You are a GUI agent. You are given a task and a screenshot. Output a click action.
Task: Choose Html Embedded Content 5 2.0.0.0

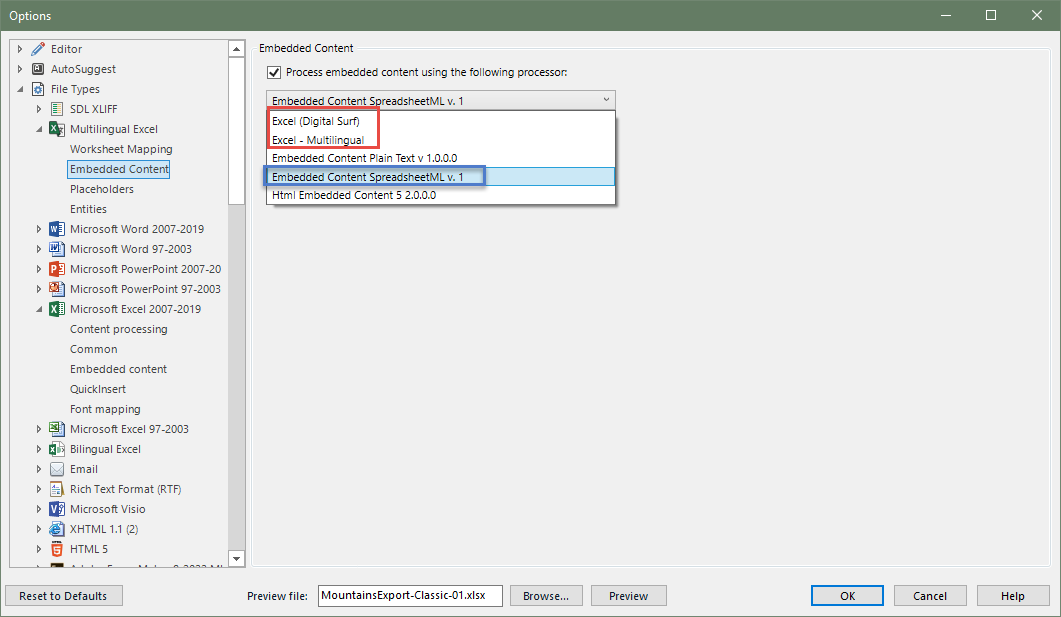441,195
